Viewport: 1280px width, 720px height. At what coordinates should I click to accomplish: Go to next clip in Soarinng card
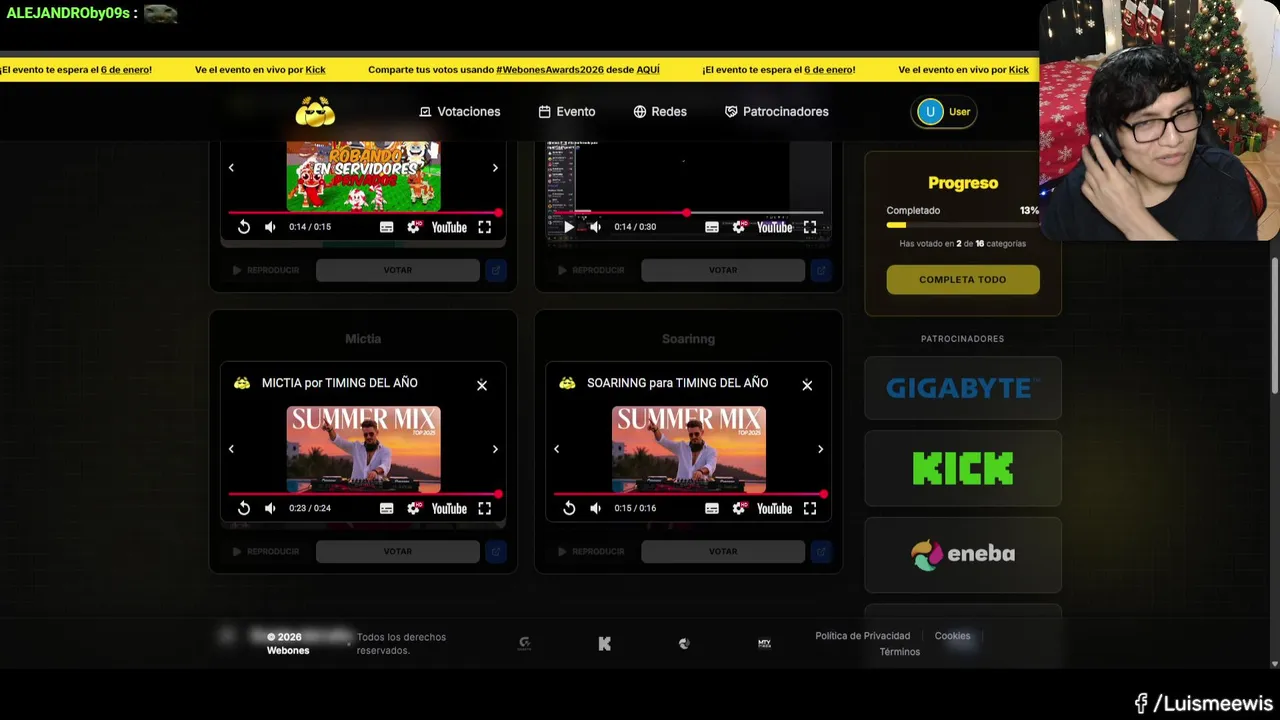pos(820,449)
